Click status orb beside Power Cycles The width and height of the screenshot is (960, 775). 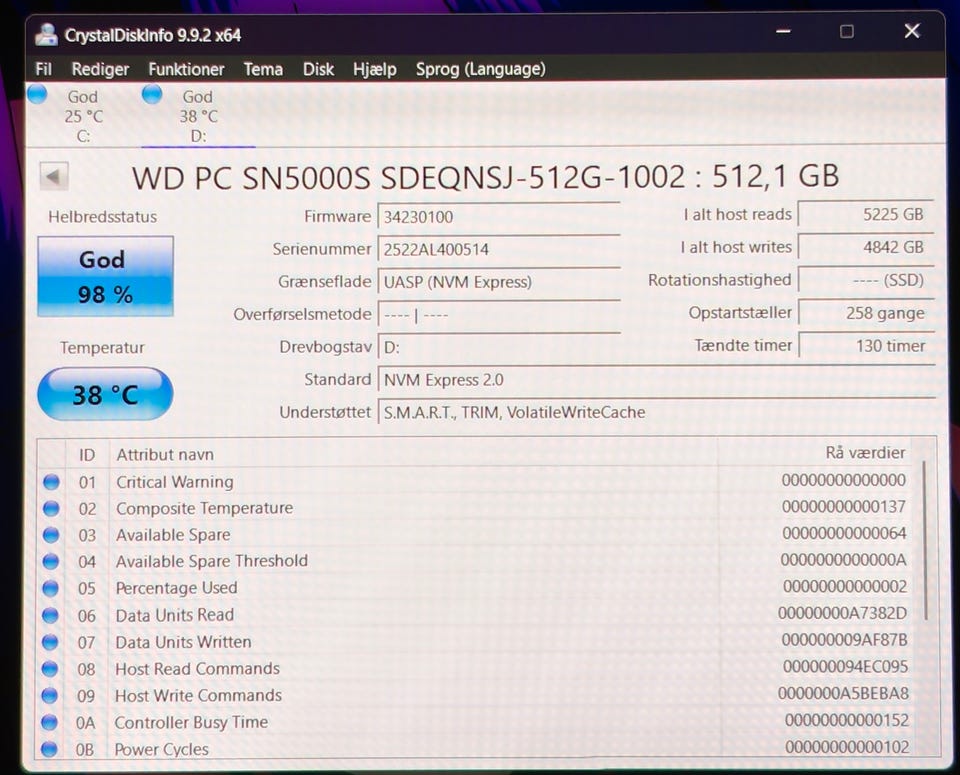pos(49,749)
